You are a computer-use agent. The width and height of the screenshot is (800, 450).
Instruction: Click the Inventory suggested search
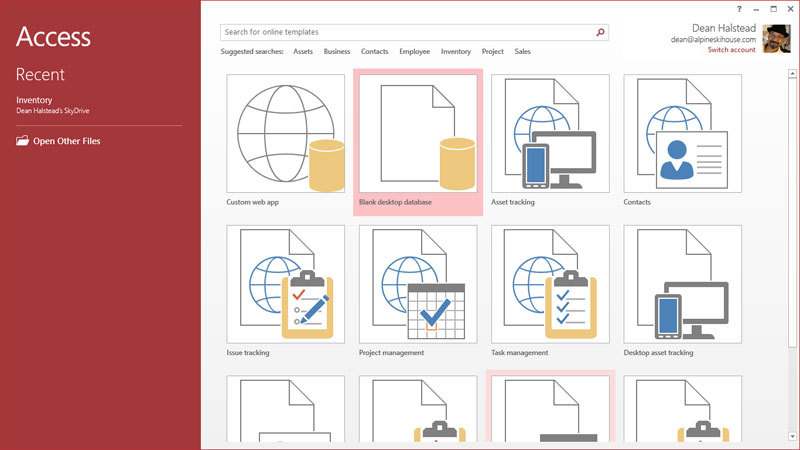point(456,51)
